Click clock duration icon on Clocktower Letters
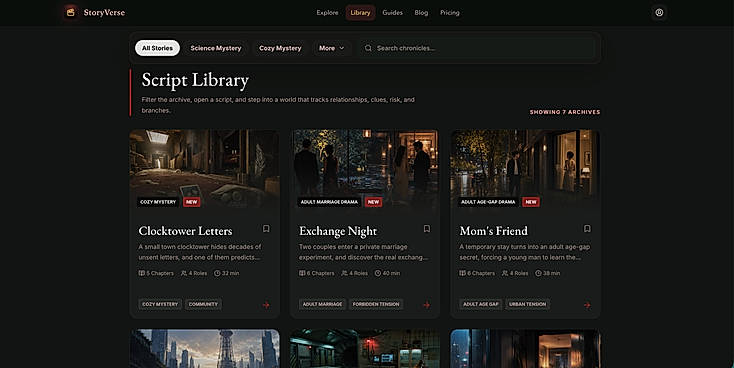The image size is (734, 368). point(217,273)
